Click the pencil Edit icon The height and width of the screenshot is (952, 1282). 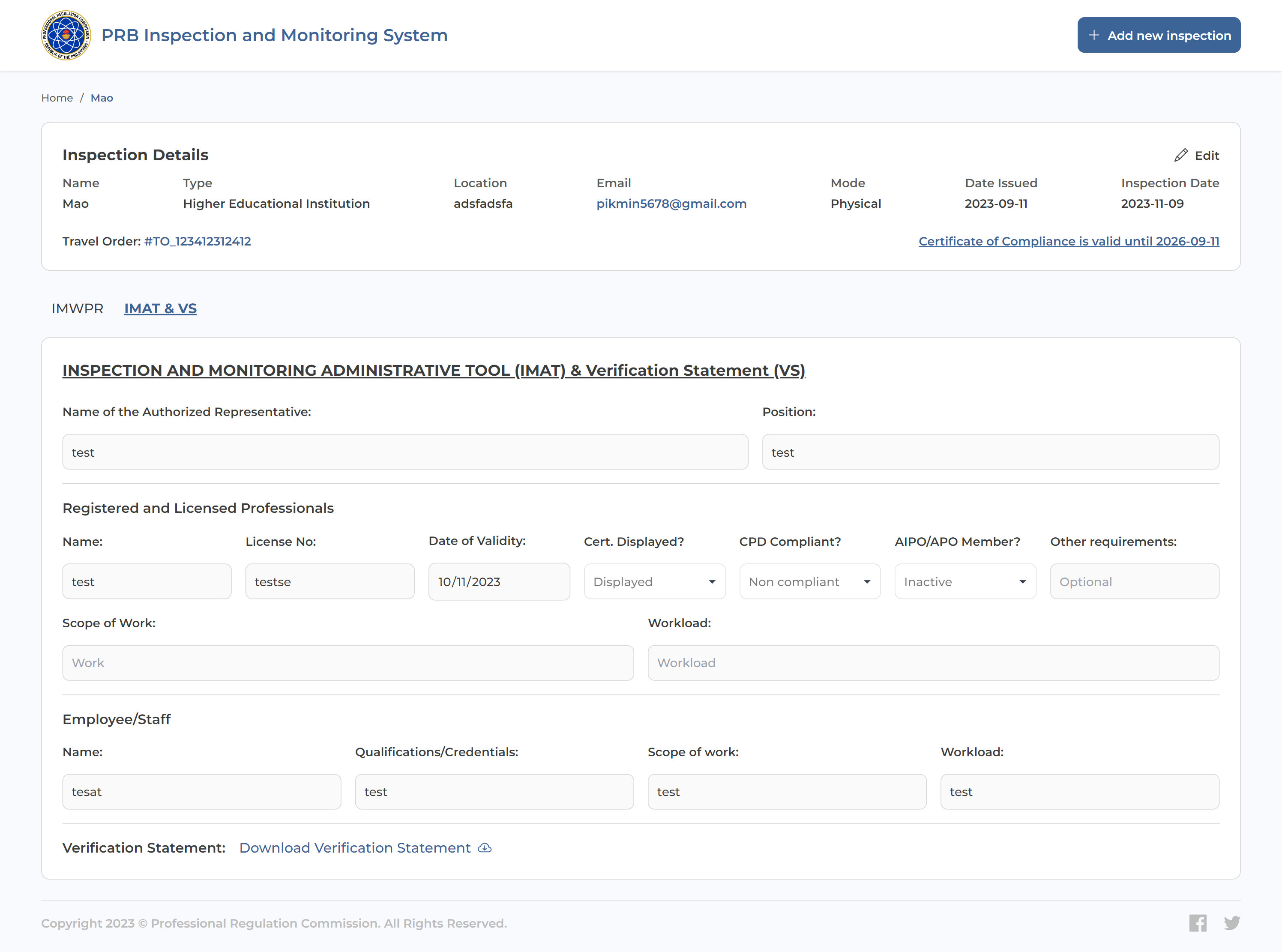(1180, 155)
